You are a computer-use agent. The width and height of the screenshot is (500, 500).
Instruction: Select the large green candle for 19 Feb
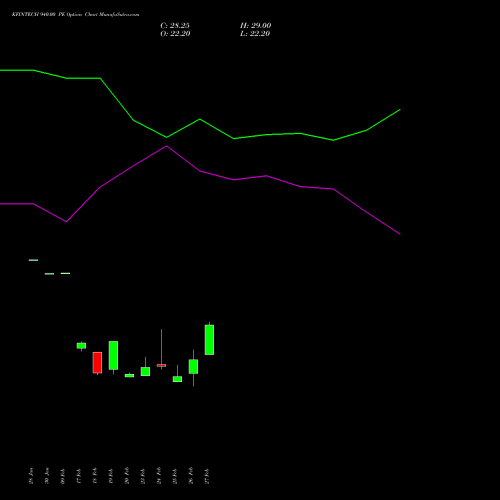pyautogui.click(x=113, y=355)
